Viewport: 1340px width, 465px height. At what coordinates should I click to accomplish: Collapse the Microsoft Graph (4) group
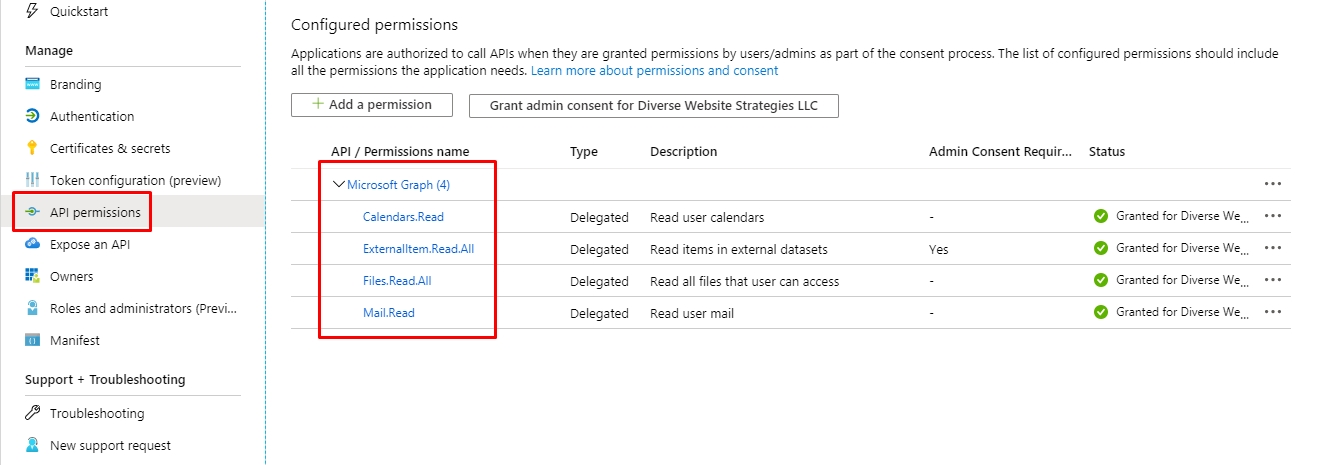[339, 185]
